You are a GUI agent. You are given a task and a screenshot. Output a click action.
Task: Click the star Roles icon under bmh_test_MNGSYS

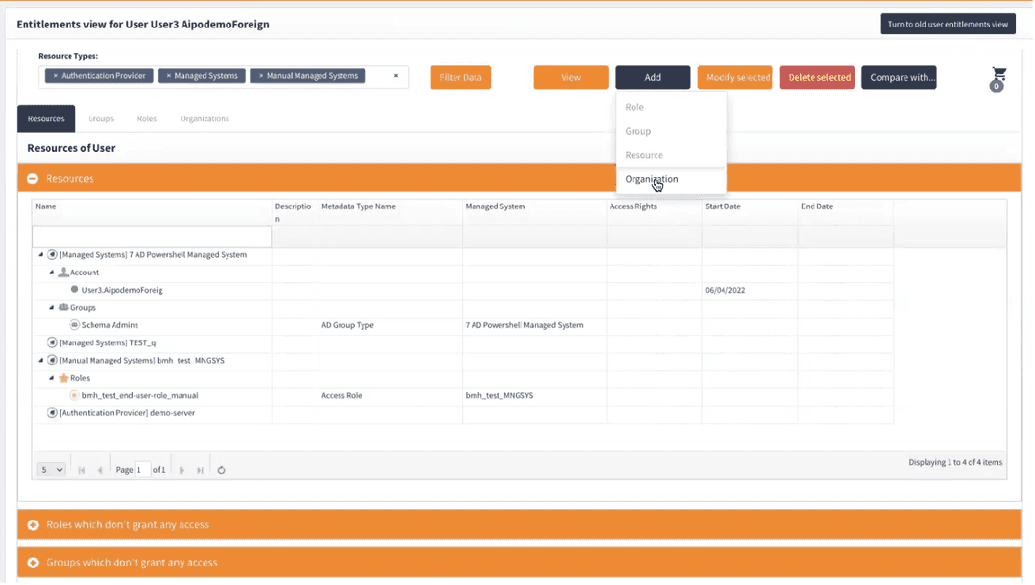coord(65,378)
